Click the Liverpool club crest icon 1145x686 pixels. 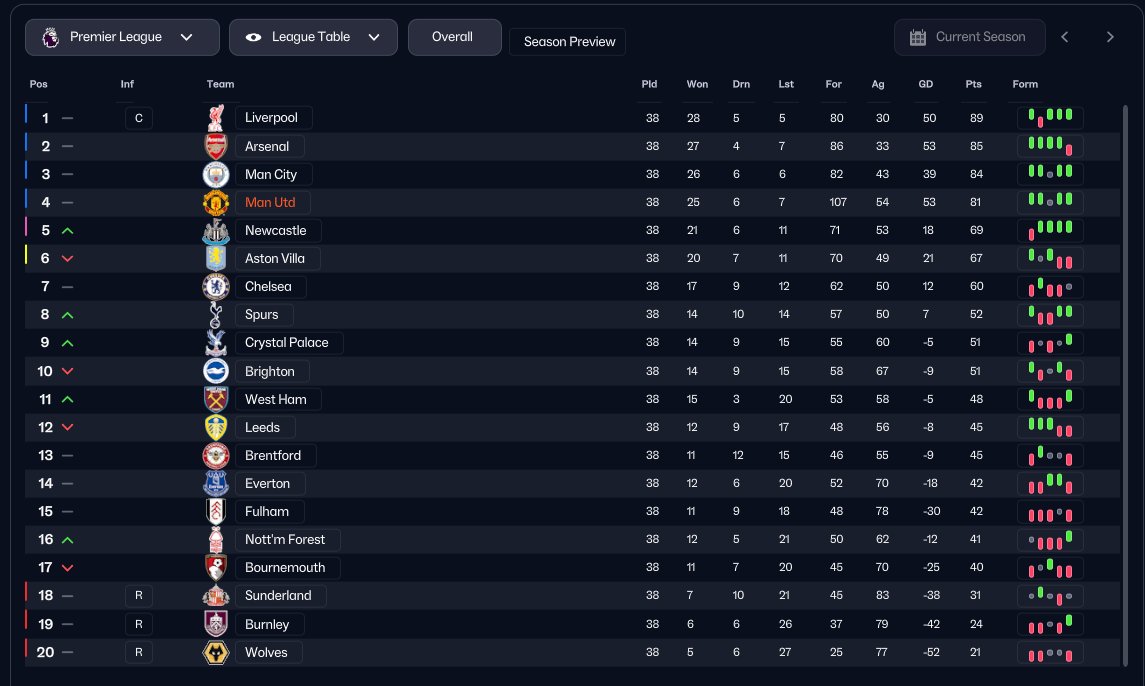click(x=216, y=118)
